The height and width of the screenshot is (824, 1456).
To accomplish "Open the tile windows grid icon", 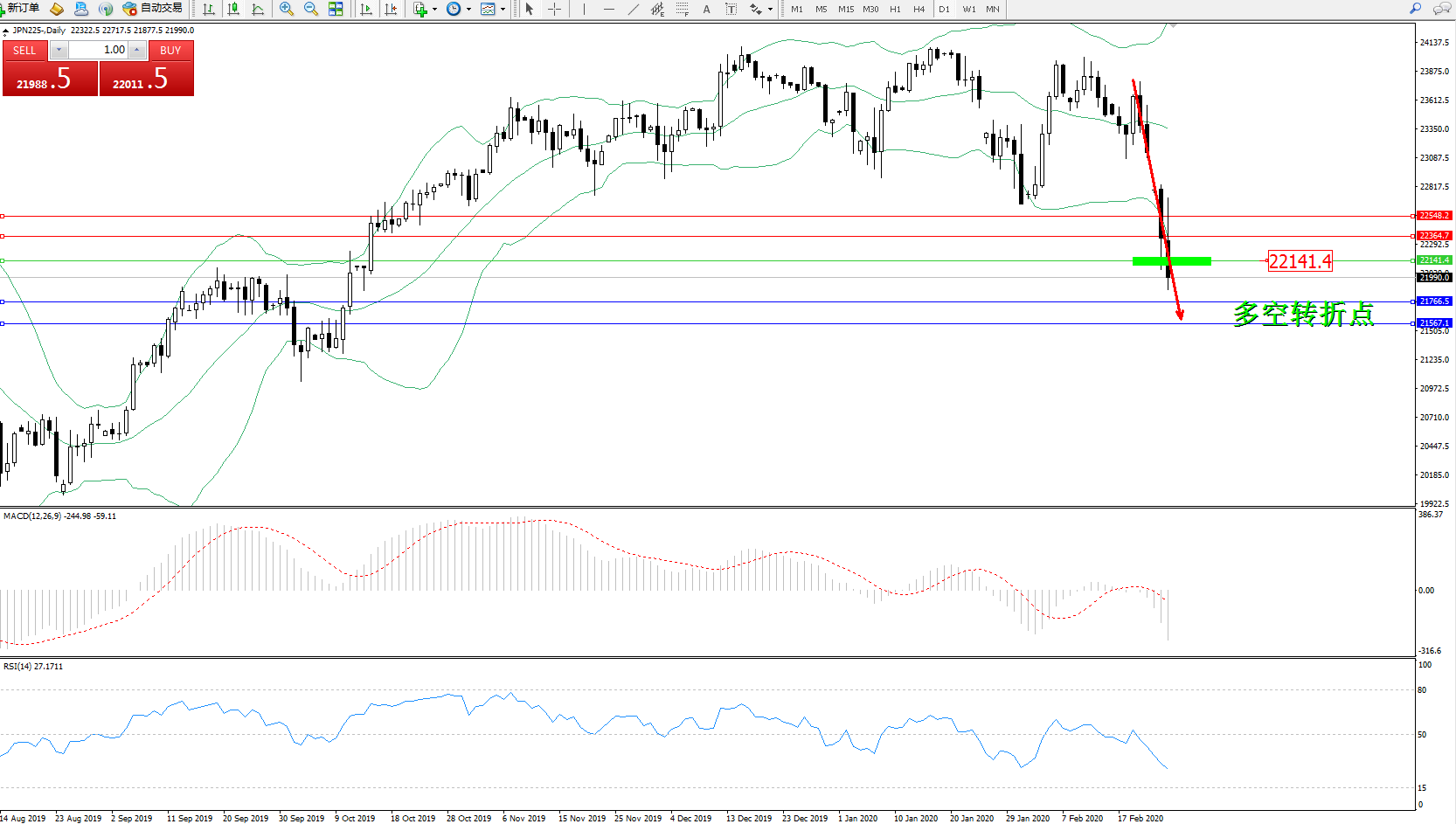I will pos(336,9).
